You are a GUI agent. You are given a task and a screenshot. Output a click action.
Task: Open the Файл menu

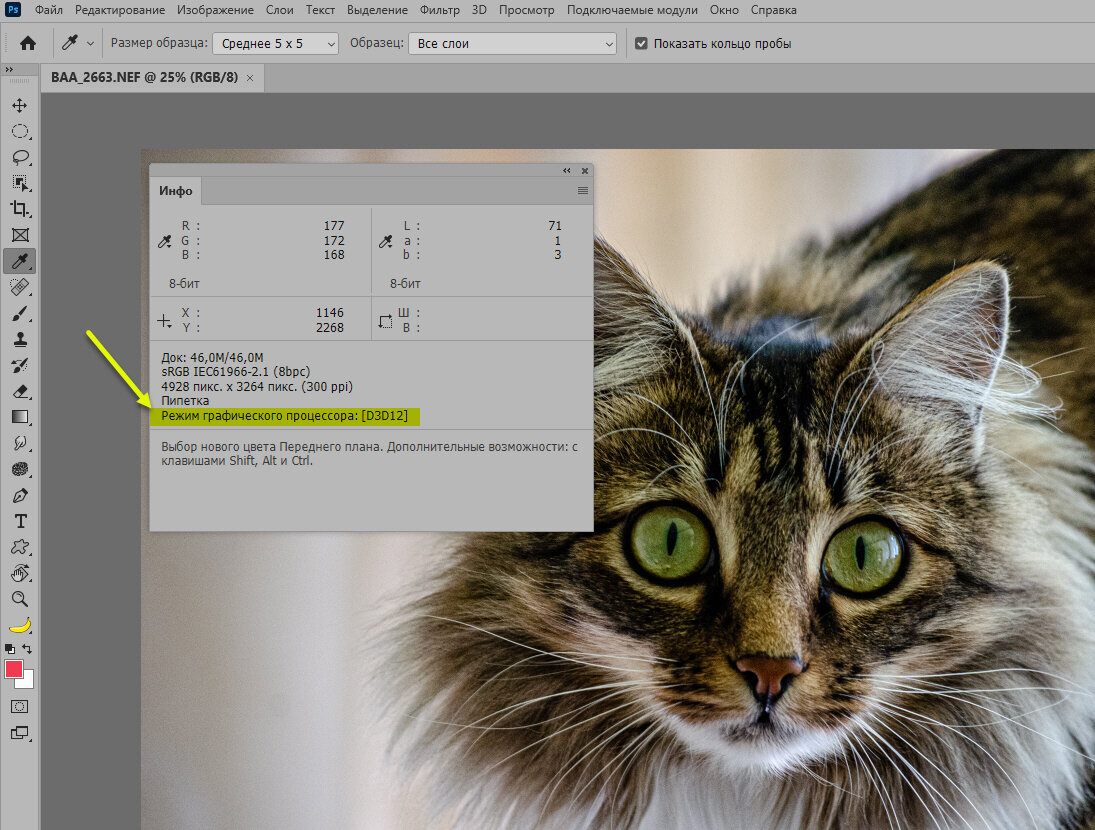(49, 10)
